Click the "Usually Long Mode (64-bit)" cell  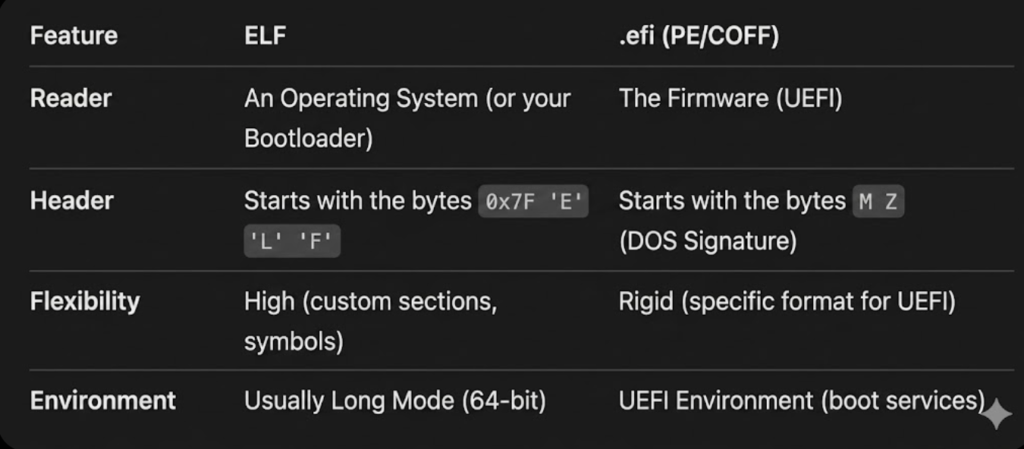click(x=395, y=401)
